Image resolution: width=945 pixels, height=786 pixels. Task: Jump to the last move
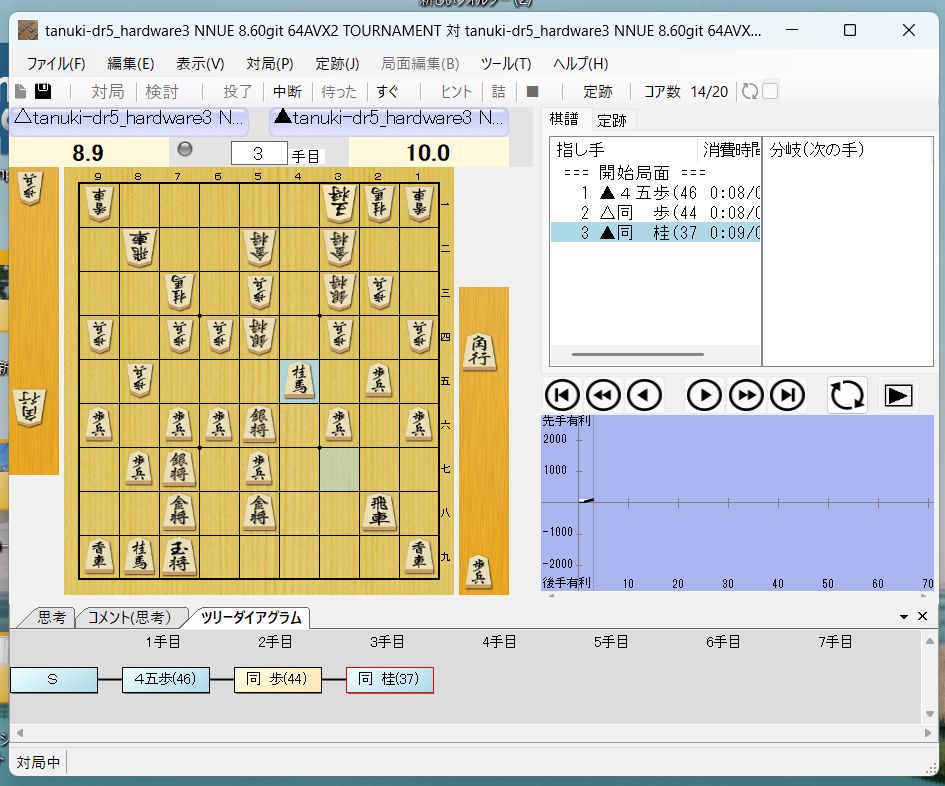(788, 396)
